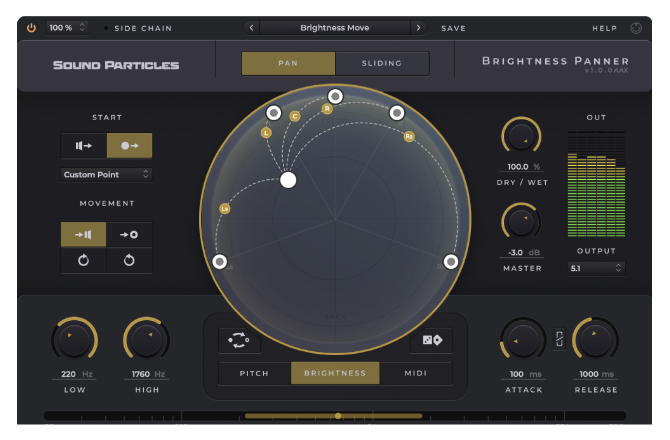
Task: Click the large white panner center point
Action: tap(288, 180)
